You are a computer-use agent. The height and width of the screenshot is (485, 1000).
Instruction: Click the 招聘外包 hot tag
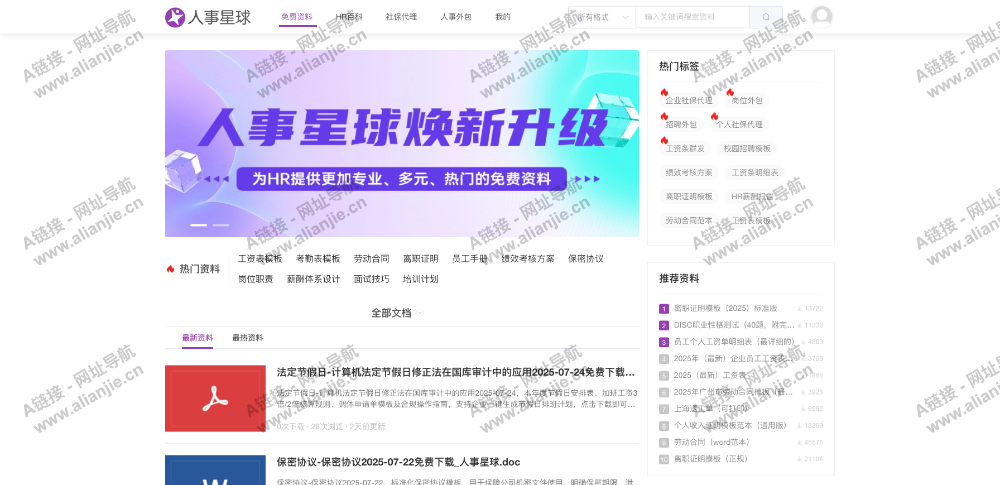[x=681, y=124]
